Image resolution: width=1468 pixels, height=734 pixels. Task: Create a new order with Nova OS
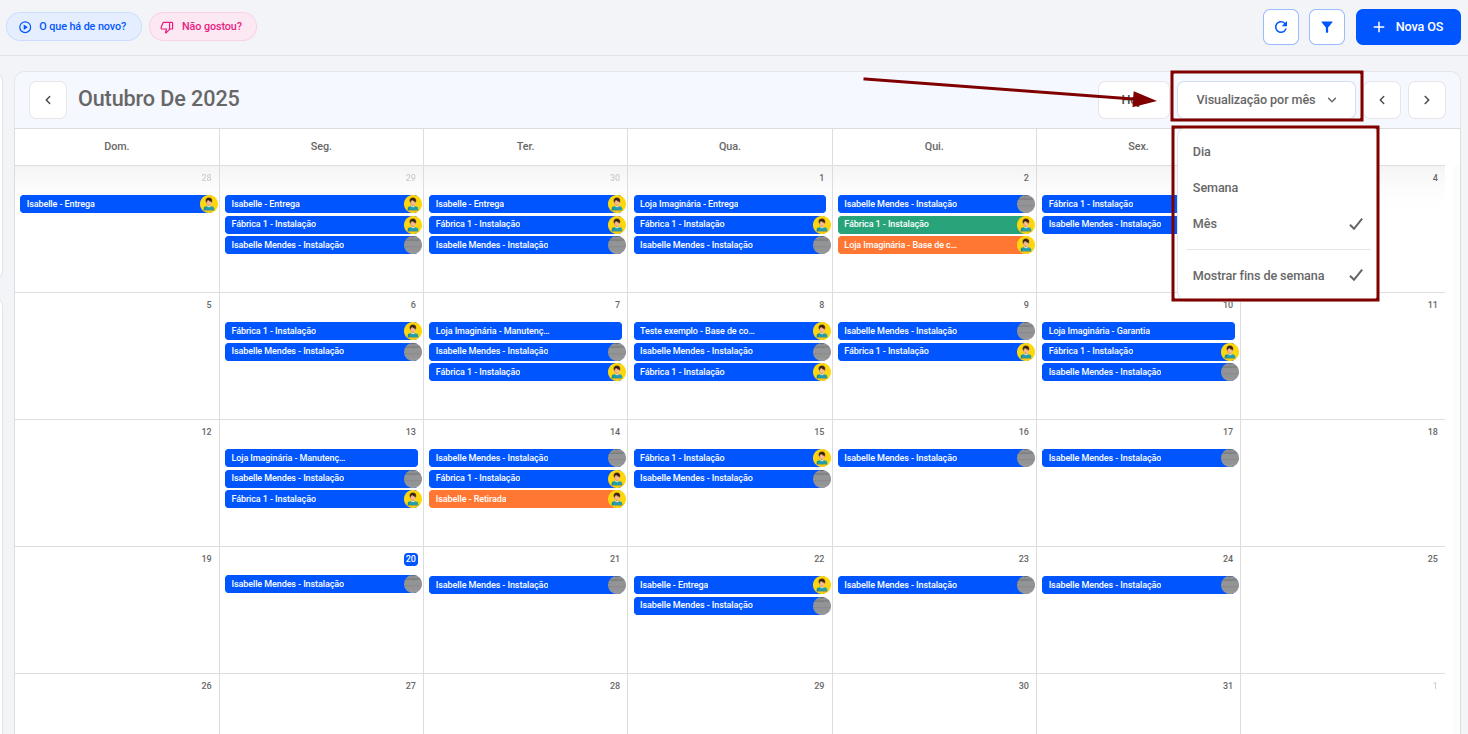[x=1408, y=27]
